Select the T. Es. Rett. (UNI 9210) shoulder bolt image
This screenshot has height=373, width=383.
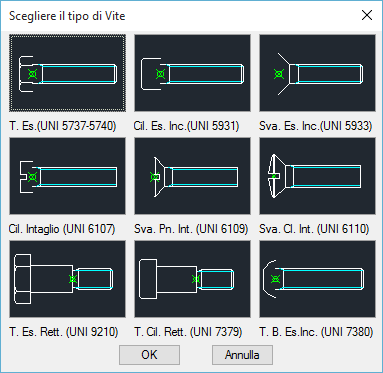point(67,279)
